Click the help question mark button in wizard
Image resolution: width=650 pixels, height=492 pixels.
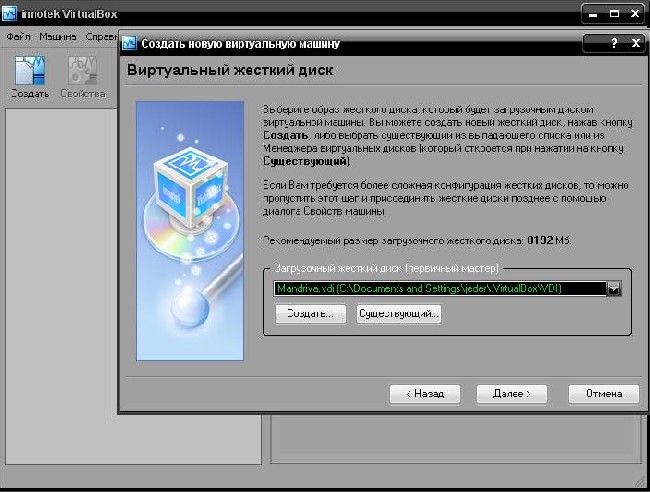(x=614, y=43)
